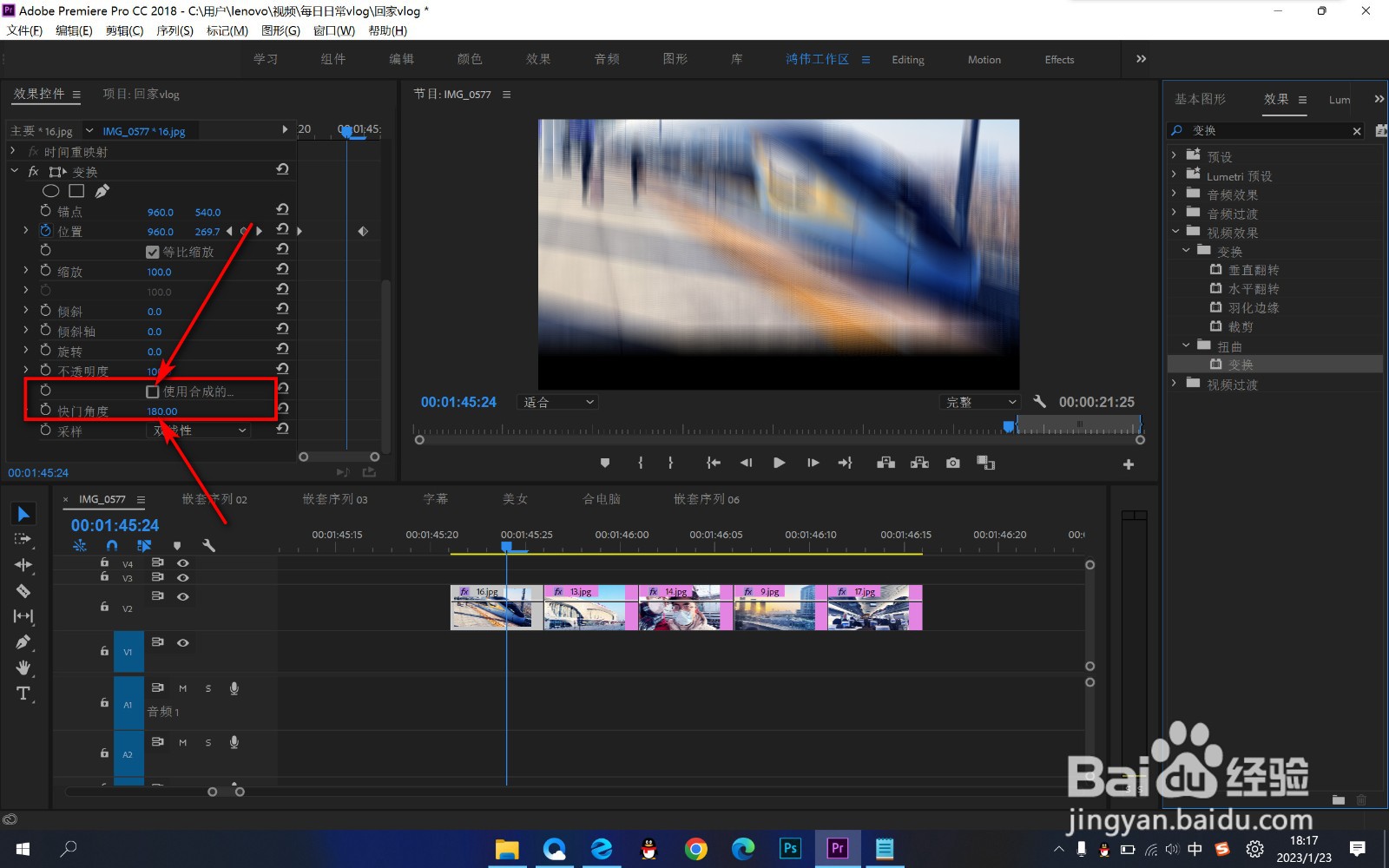Step forward one frame

[813, 463]
